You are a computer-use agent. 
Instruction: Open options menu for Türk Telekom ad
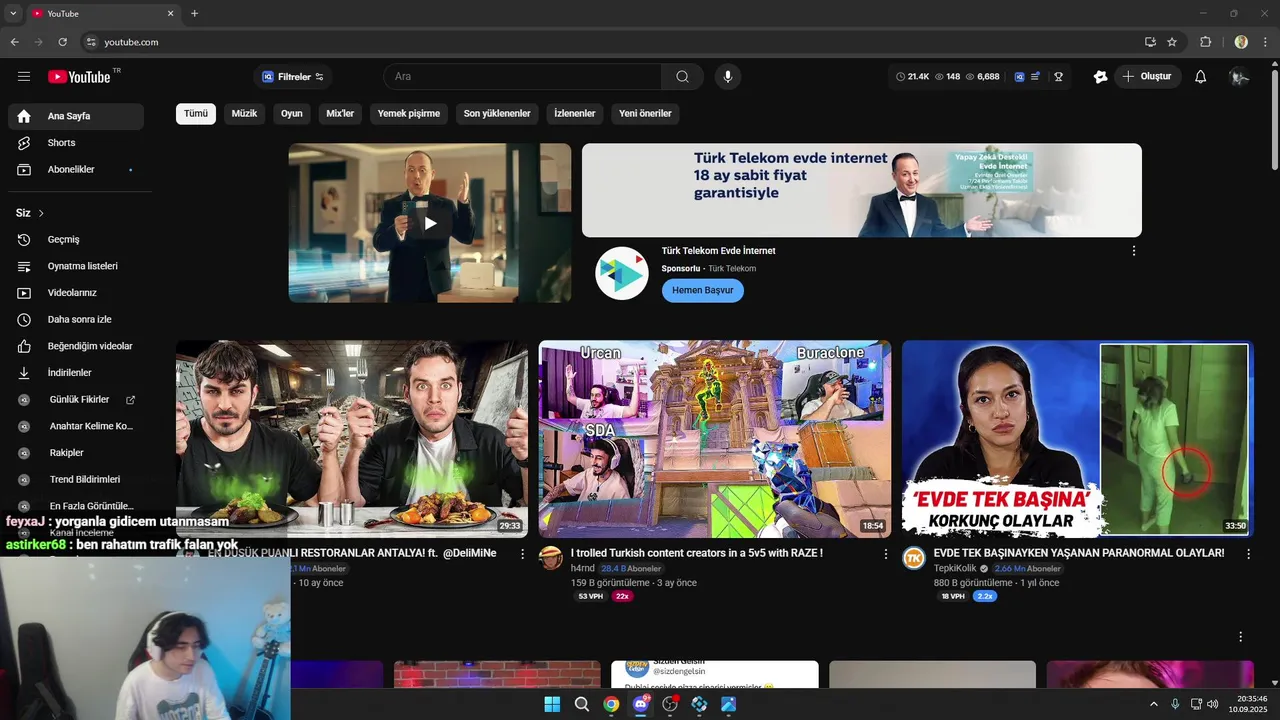click(1134, 251)
